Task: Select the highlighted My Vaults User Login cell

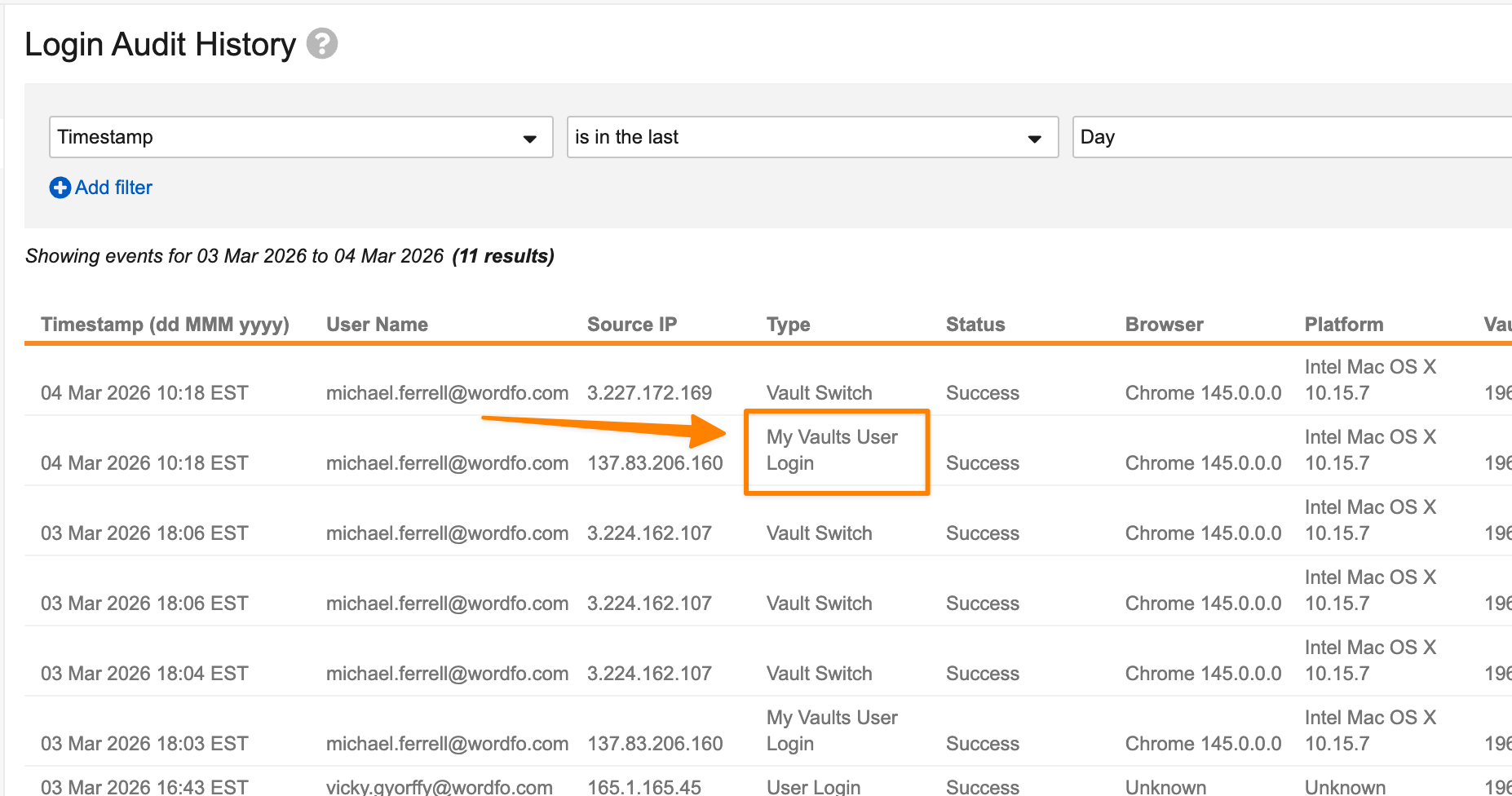Action: pyautogui.click(x=832, y=450)
